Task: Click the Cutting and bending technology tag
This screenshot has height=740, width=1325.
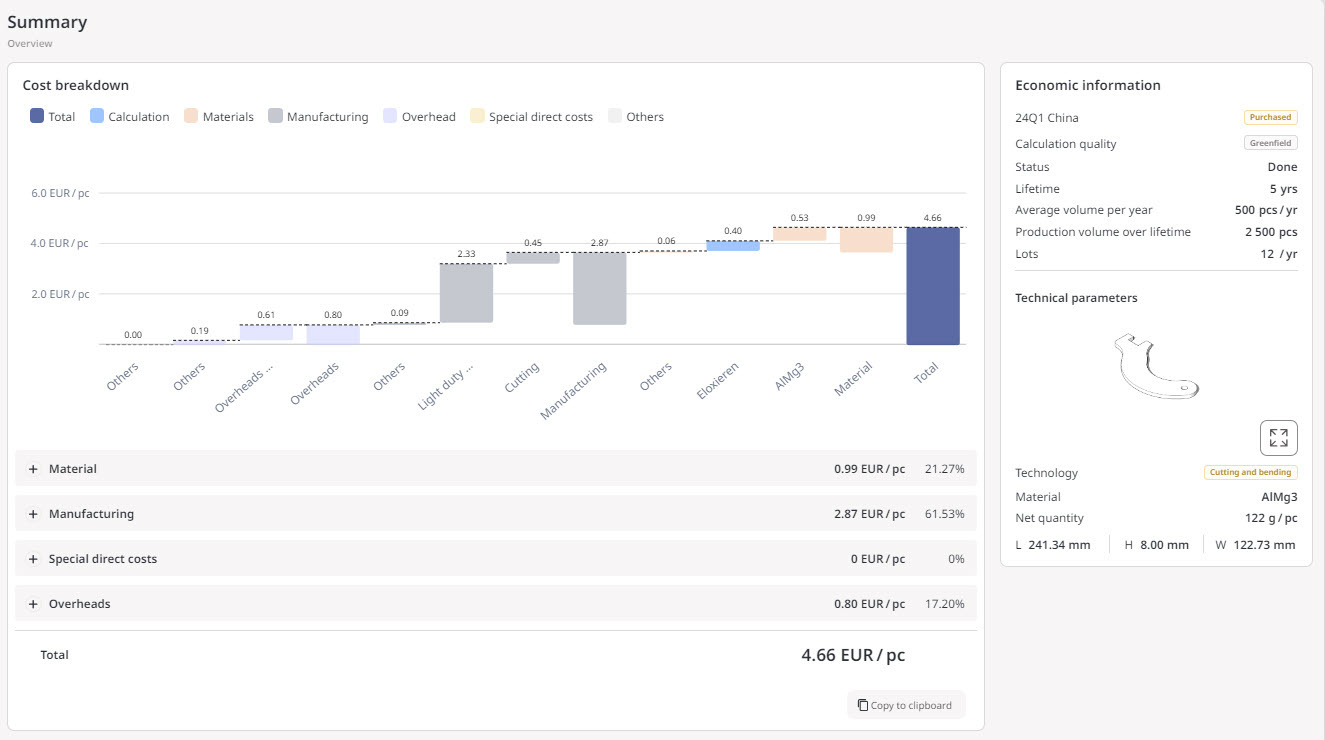Action: [x=1250, y=472]
